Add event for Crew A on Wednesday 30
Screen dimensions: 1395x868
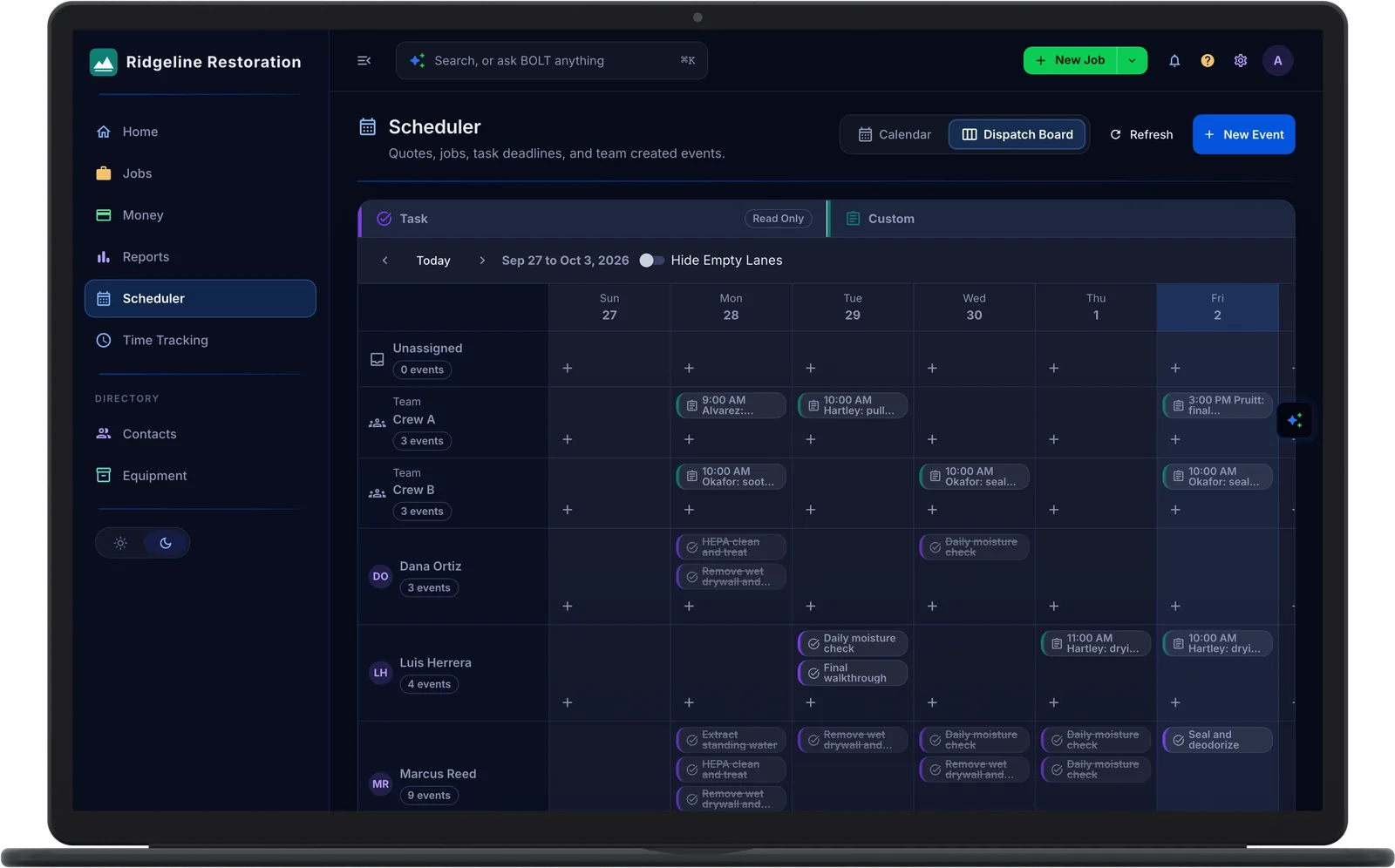click(x=932, y=439)
